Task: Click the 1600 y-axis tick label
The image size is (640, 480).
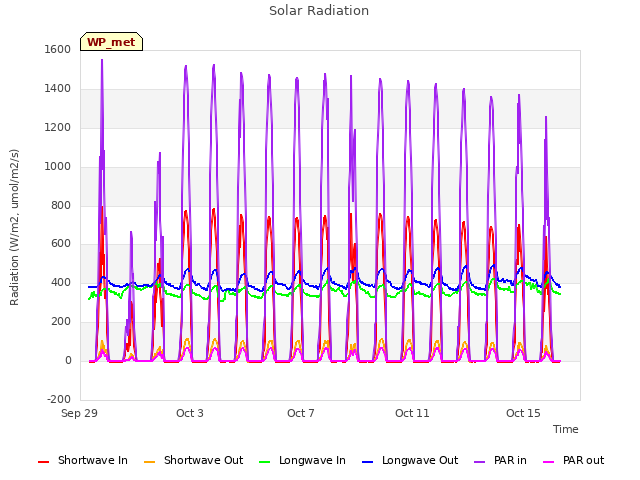Action: pyautogui.click(x=58, y=50)
